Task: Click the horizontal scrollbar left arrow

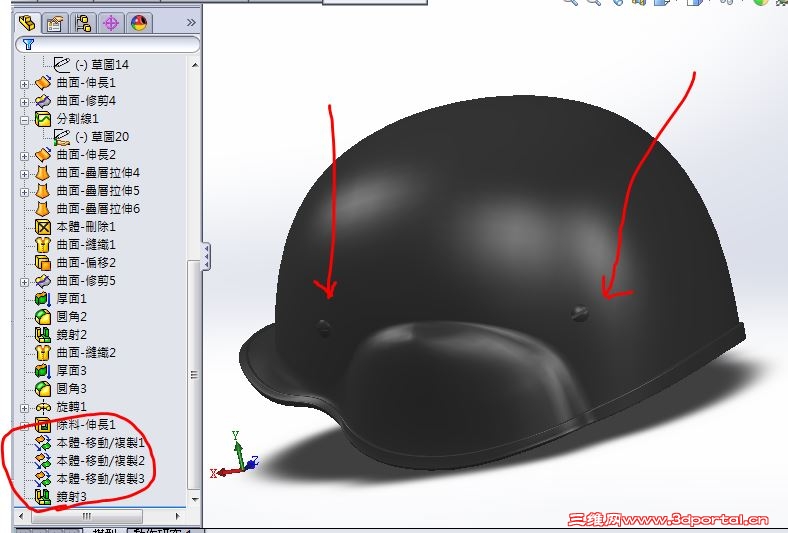Action: pyautogui.click(x=21, y=516)
